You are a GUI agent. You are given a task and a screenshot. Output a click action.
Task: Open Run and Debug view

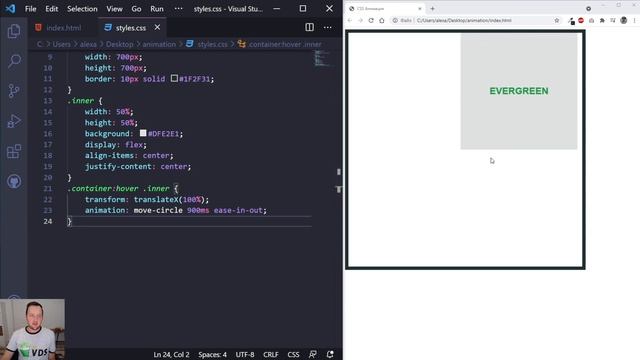click(14, 121)
